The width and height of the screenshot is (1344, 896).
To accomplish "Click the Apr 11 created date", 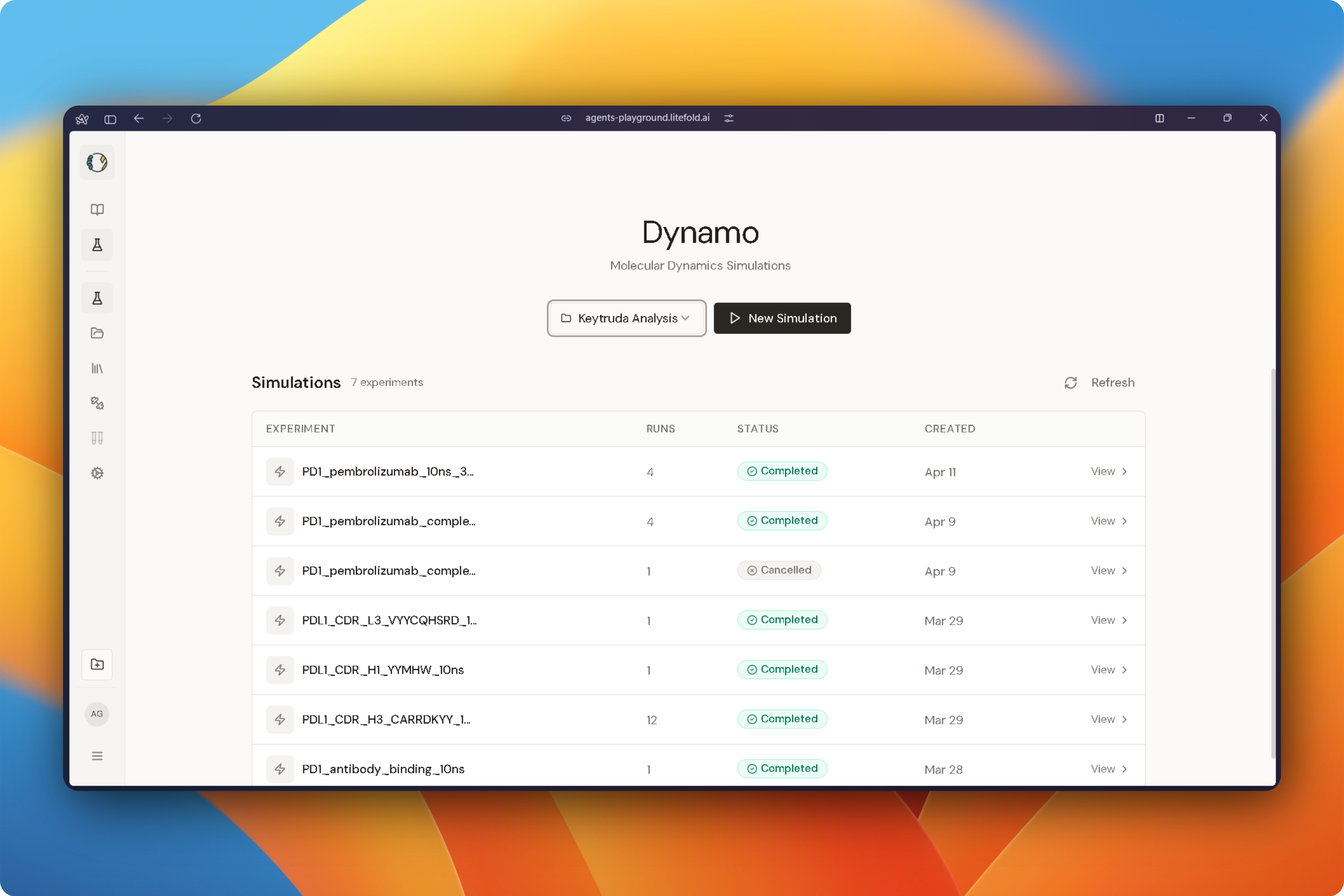I will tap(940, 472).
